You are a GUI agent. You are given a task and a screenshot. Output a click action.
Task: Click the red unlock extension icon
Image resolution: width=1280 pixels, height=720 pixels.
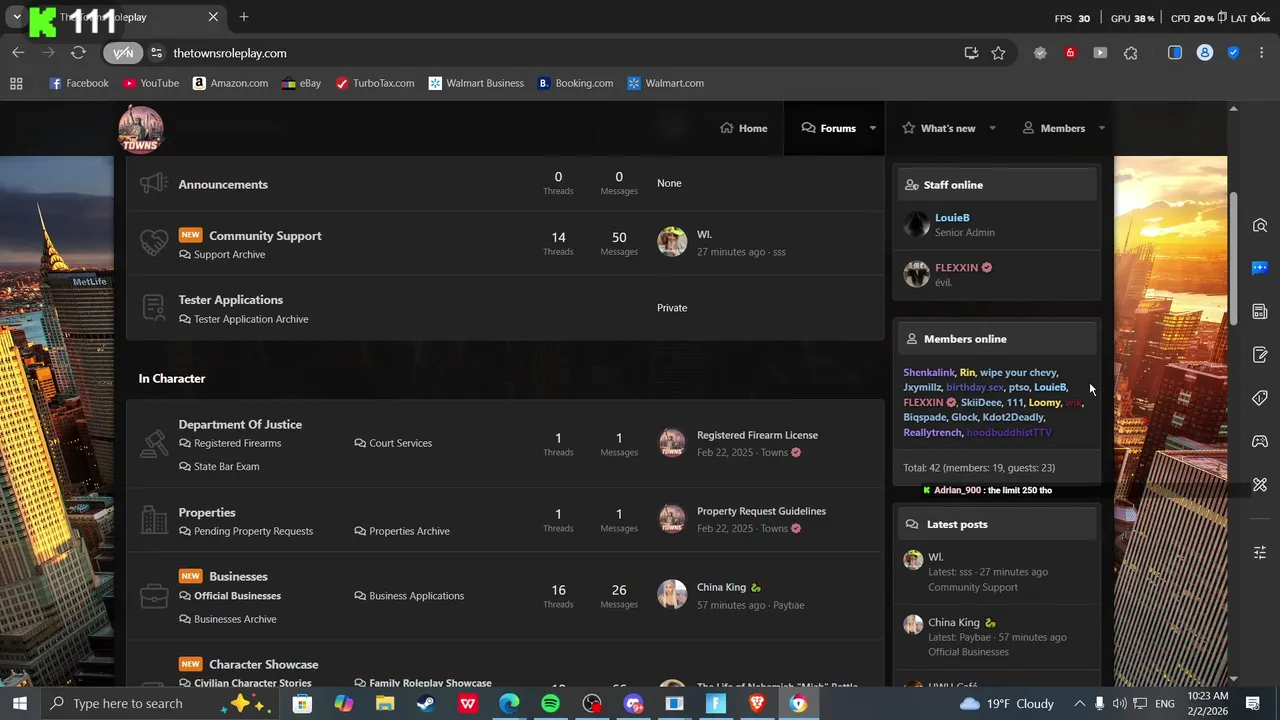(1070, 53)
